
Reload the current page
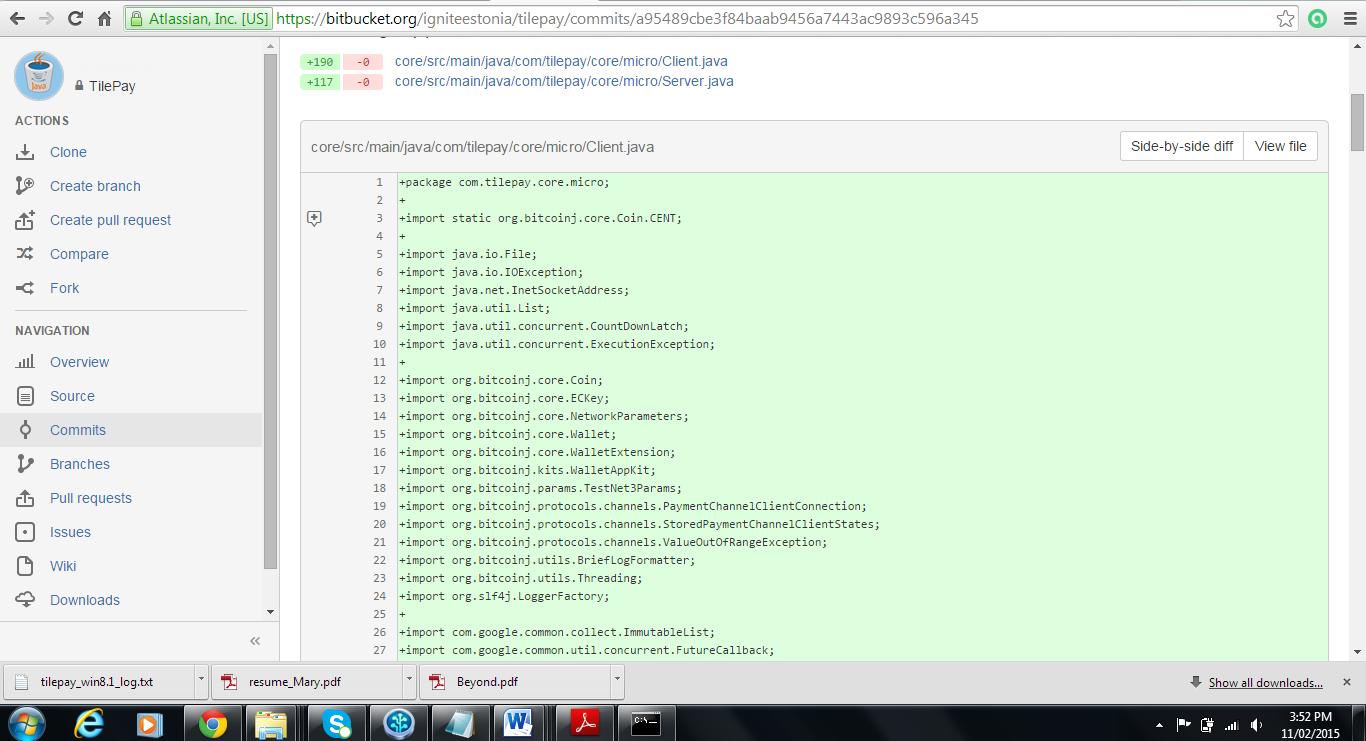point(75,19)
